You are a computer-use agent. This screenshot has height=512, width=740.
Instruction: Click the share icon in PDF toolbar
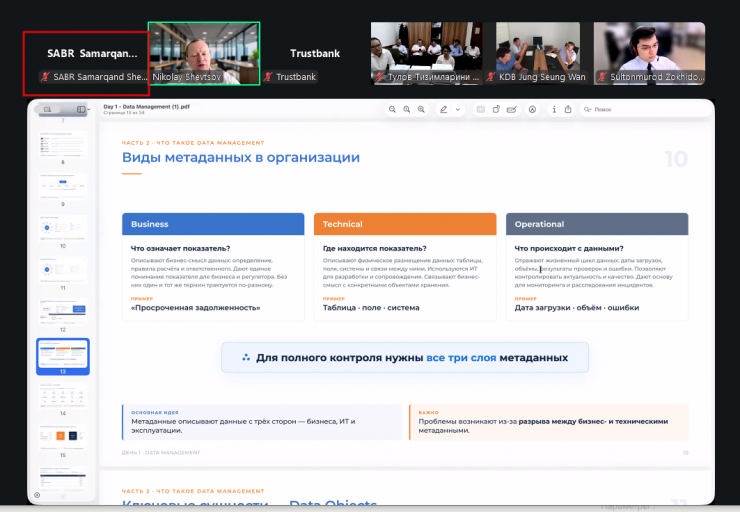pyautogui.click(x=568, y=109)
